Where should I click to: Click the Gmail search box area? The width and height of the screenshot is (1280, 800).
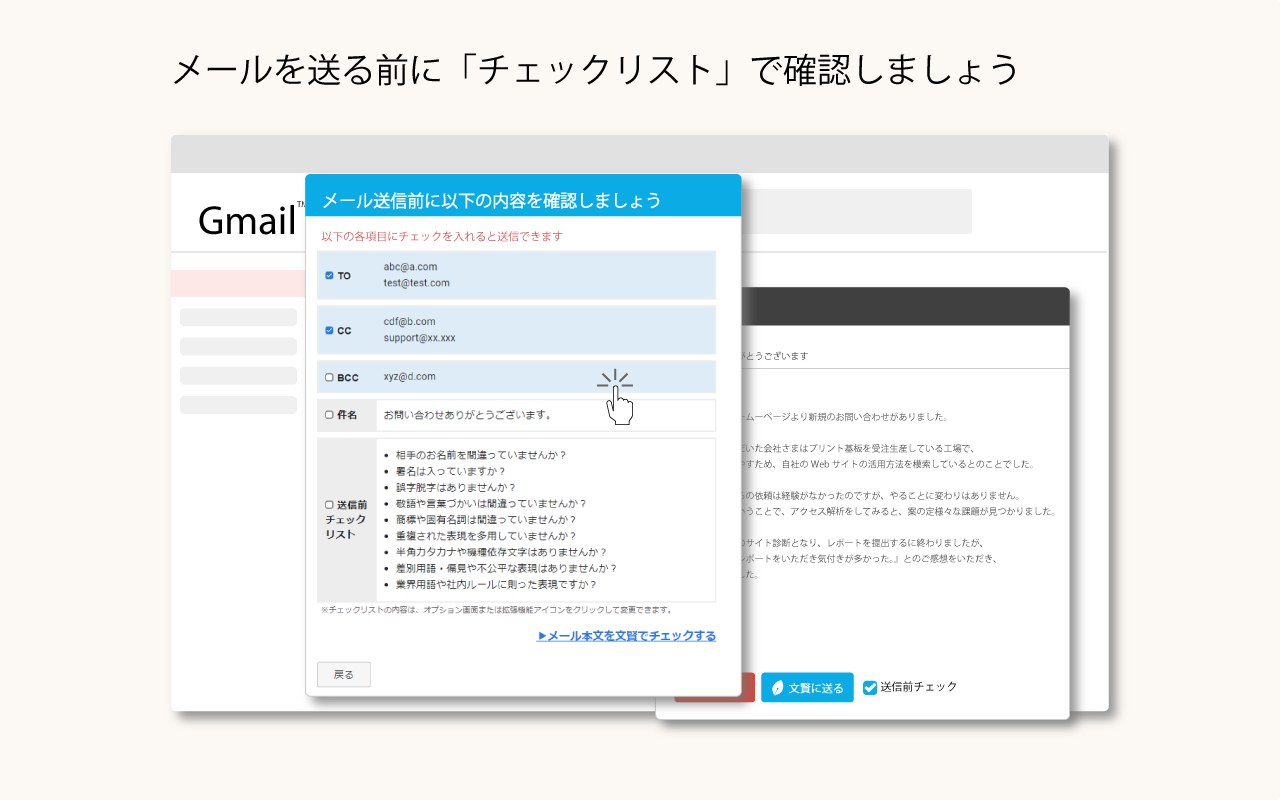[x=860, y=211]
